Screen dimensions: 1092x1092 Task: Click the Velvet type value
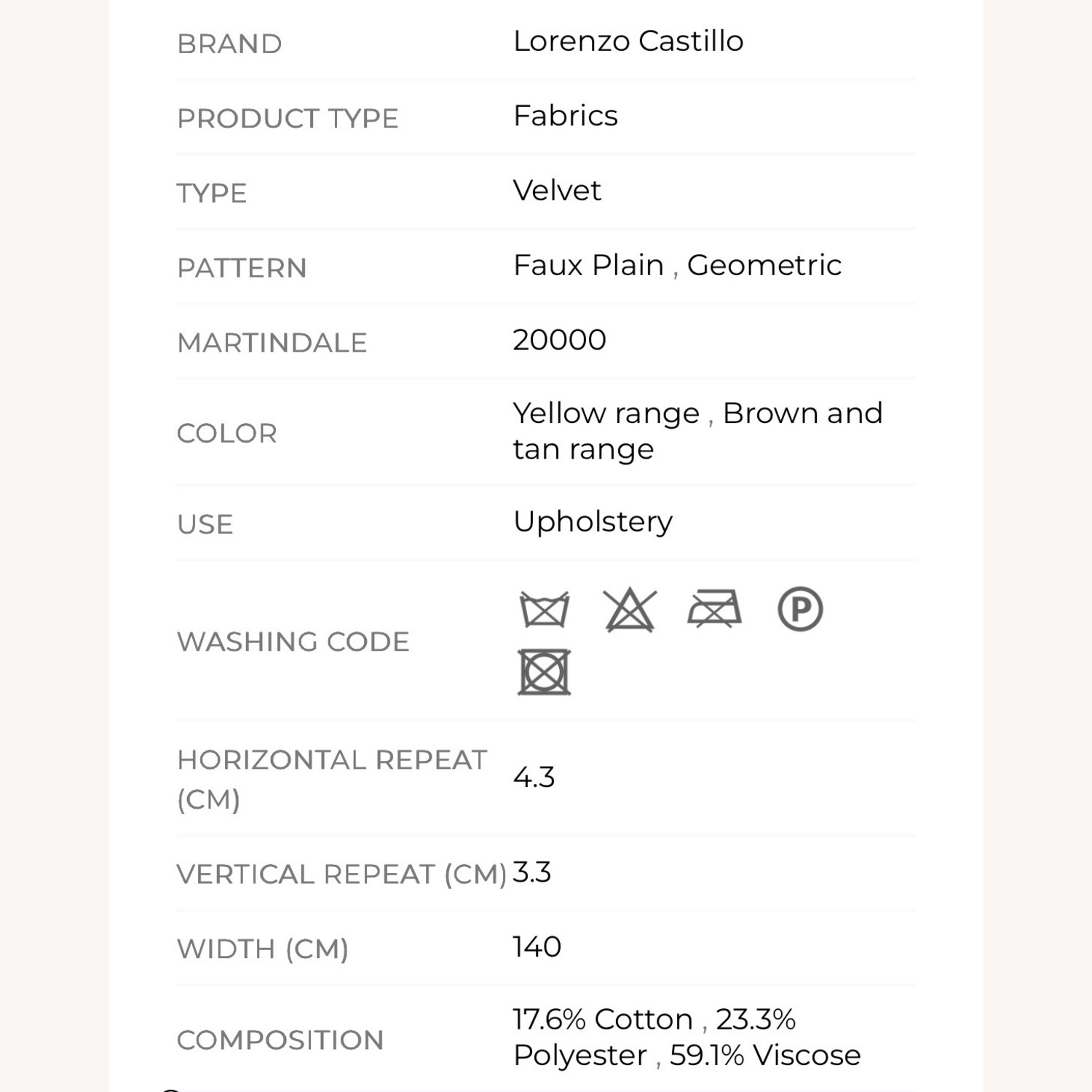[x=557, y=191]
